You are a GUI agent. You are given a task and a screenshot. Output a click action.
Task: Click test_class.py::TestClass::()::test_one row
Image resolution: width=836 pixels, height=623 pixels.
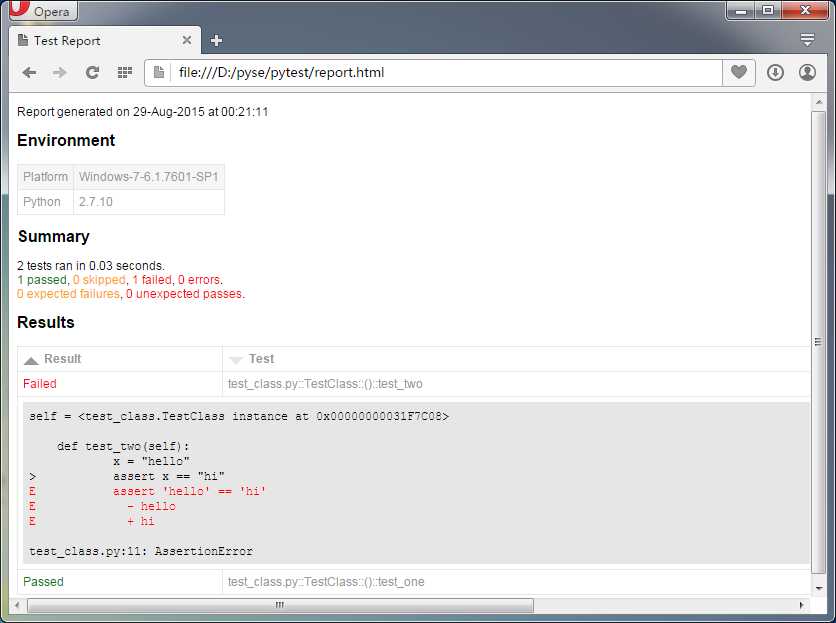326,581
